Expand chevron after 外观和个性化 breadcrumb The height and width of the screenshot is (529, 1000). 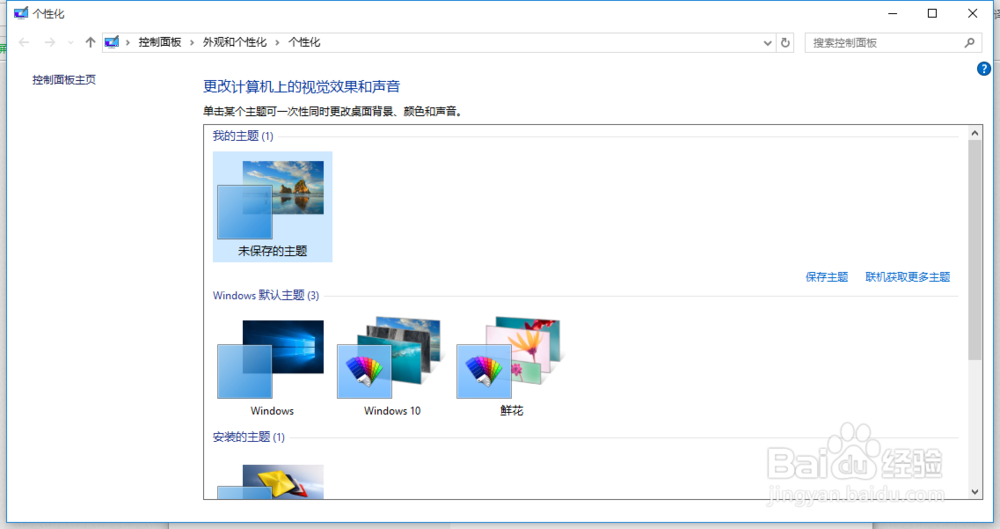tap(277, 42)
